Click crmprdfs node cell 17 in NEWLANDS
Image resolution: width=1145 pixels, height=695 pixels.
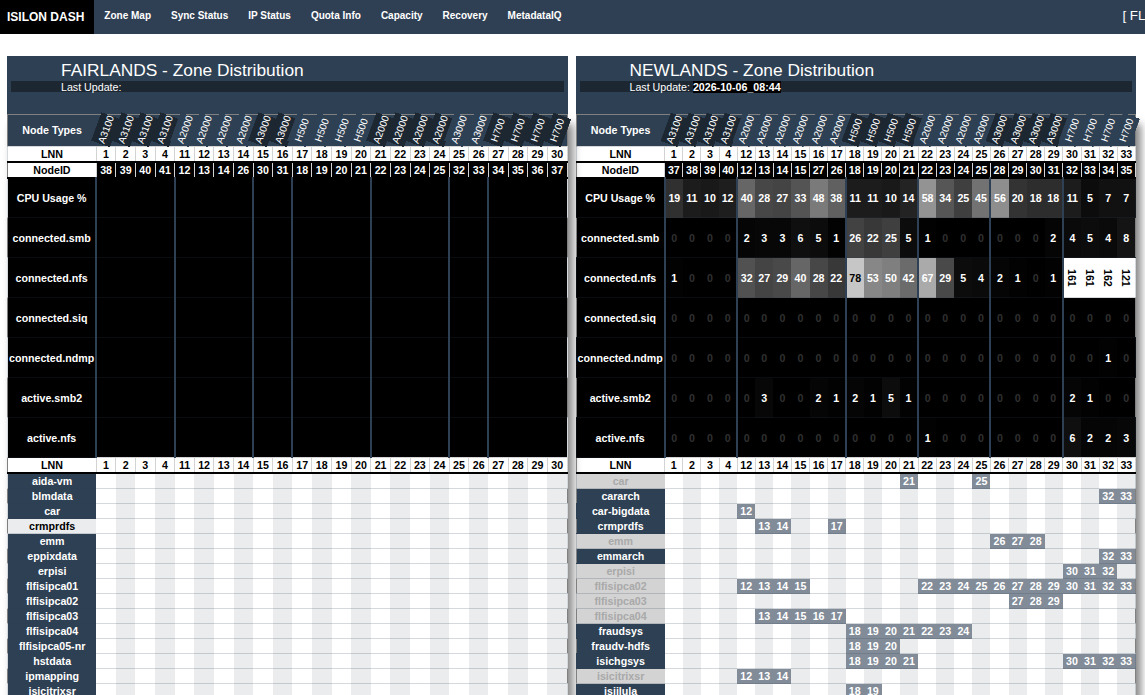pyautogui.click(x=836, y=526)
